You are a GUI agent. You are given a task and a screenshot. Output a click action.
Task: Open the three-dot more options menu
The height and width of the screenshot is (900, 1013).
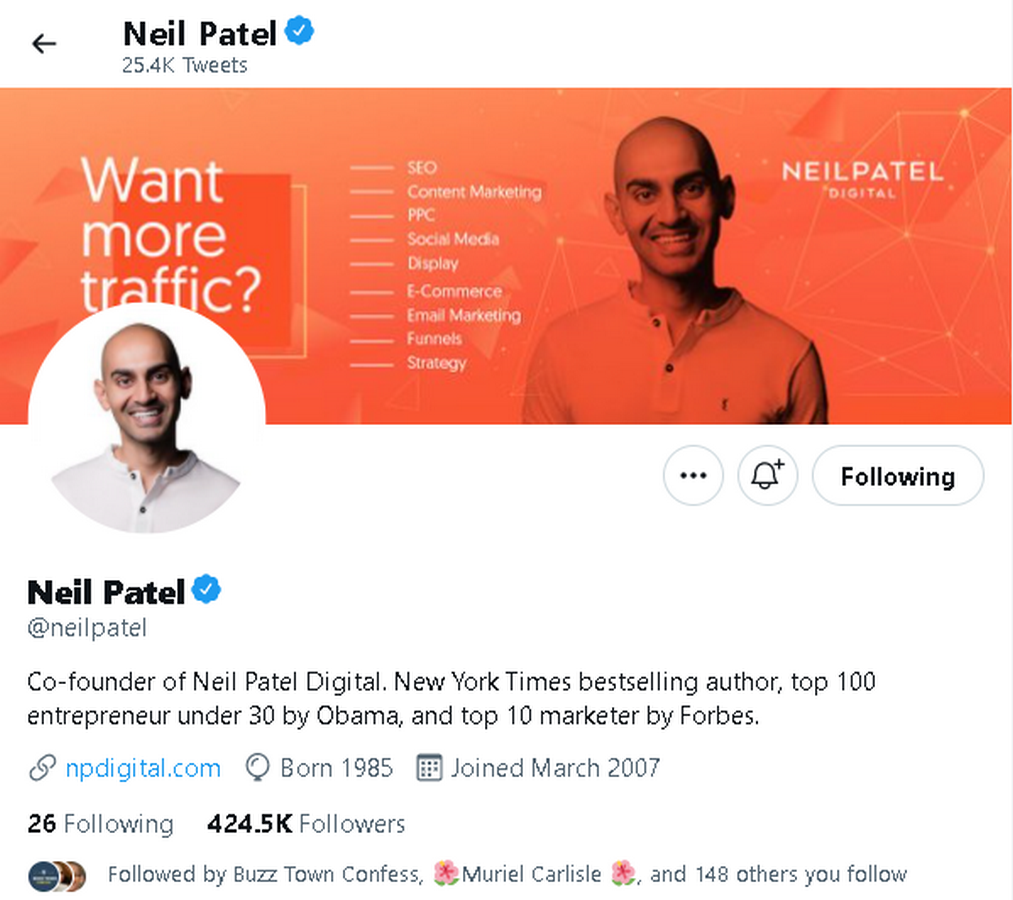point(693,476)
